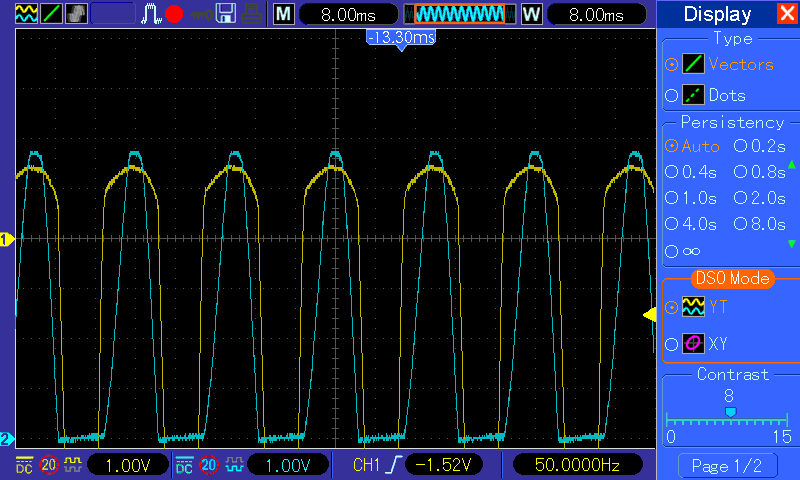This screenshot has height=480, width=800.
Task: Select XY DSO mode radio
Action: point(671,344)
